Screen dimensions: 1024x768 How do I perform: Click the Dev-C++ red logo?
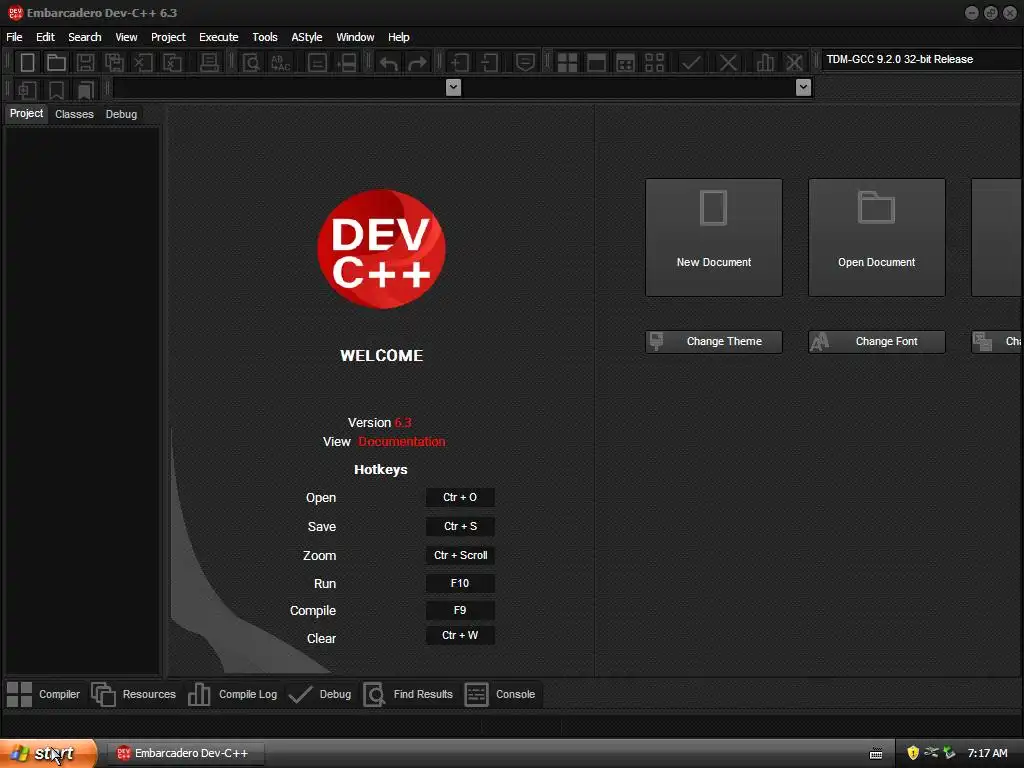tap(381, 249)
